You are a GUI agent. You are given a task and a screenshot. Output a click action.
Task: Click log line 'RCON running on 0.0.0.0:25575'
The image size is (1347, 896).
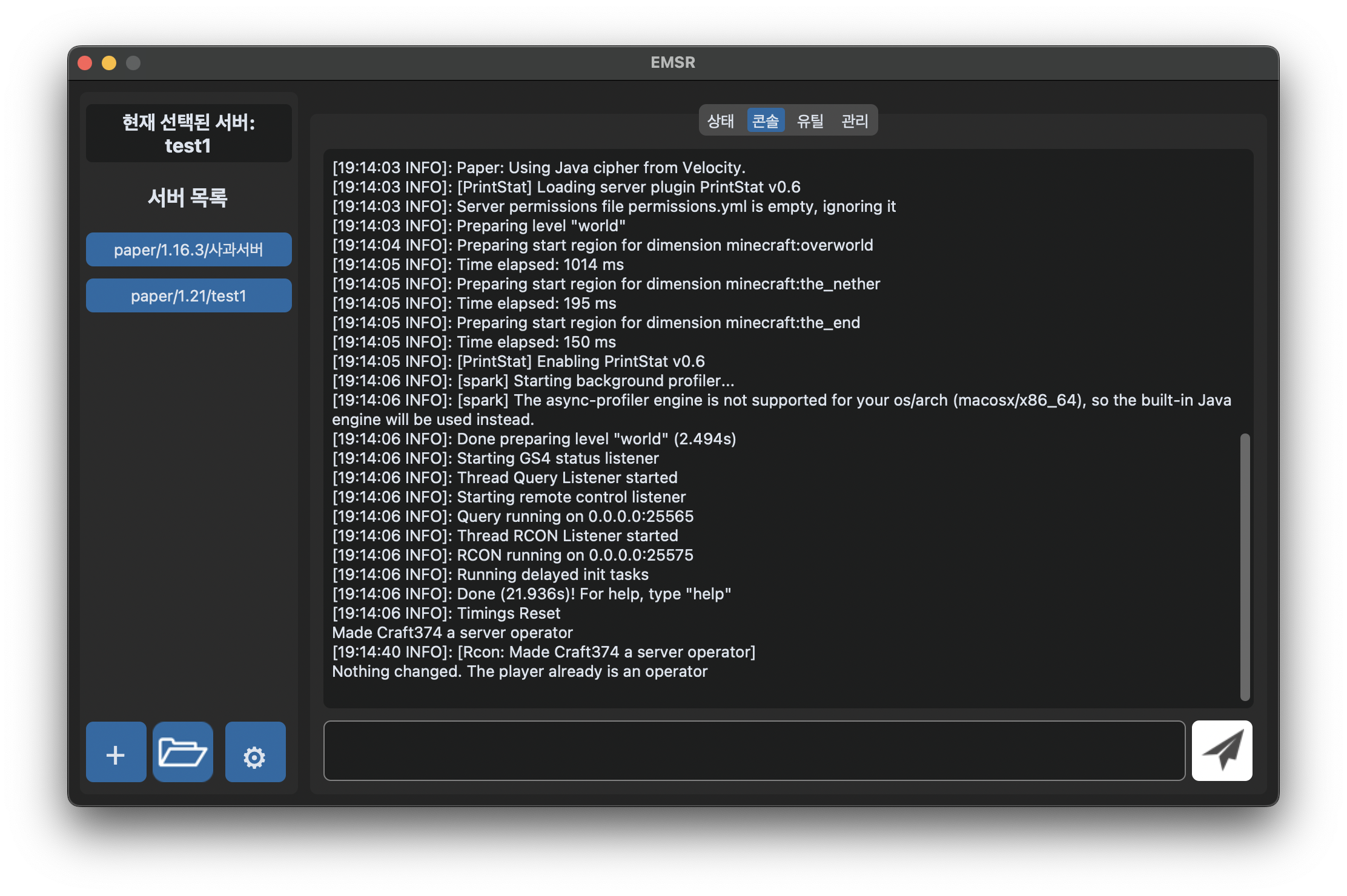pos(513,555)
